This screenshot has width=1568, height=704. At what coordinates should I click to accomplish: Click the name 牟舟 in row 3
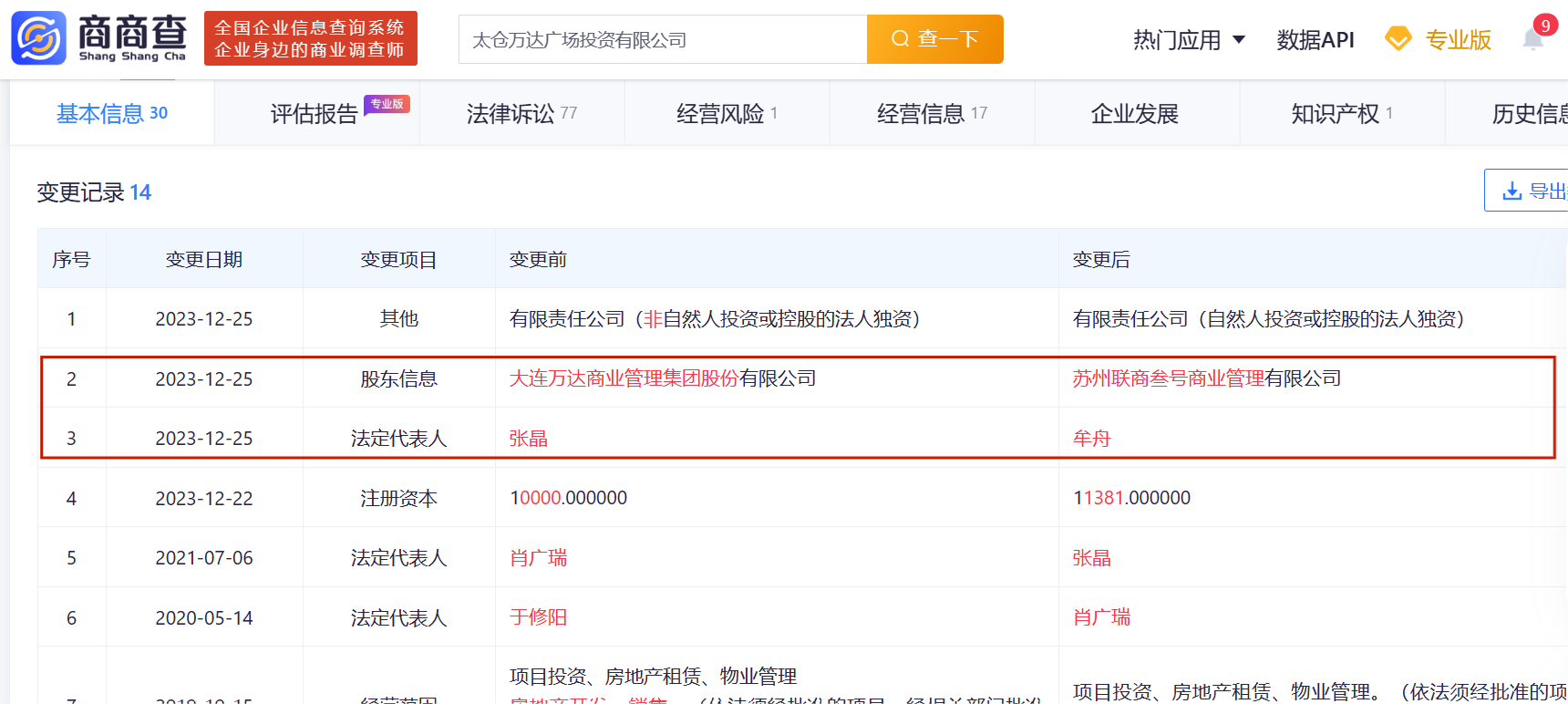click(1091, 439)
